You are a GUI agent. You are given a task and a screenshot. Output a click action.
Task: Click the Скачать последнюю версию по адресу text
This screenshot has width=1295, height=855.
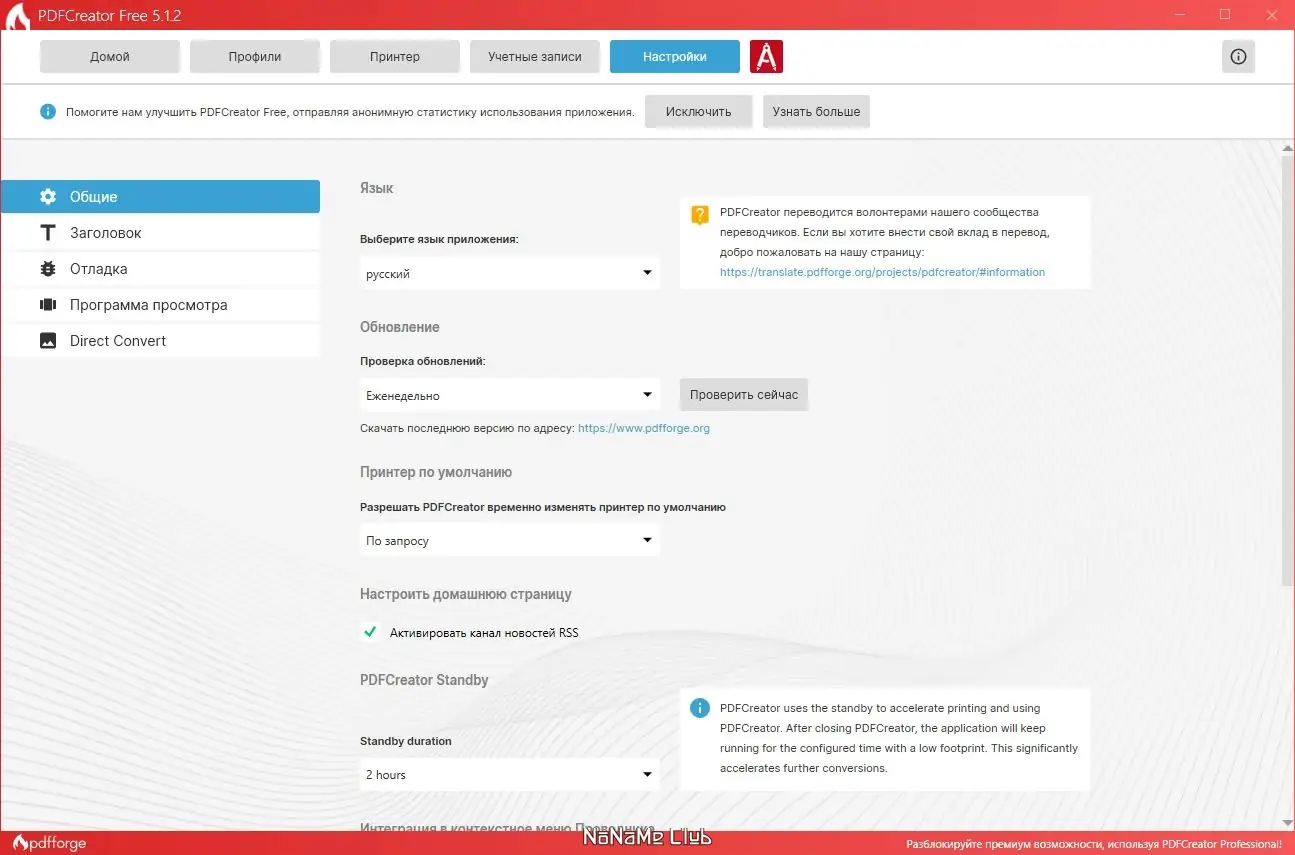(467, 428)
